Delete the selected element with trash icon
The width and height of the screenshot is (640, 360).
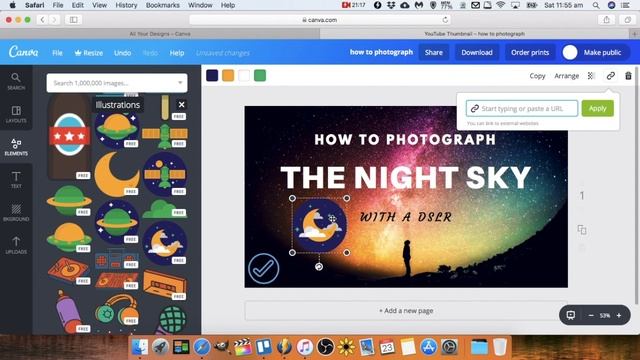628,76
